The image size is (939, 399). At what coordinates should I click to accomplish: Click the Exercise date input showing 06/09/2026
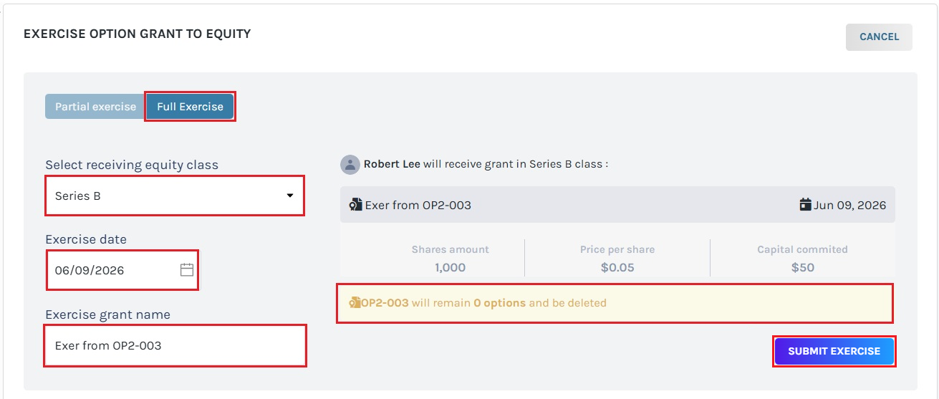[122, 270]
